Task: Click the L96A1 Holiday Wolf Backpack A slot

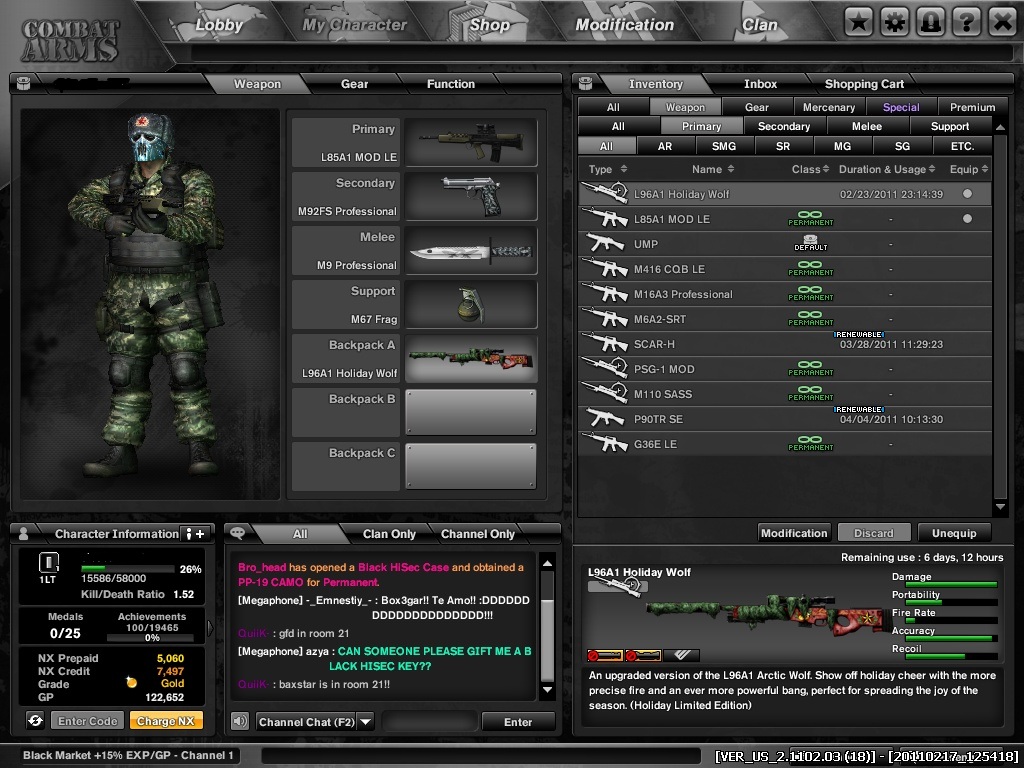Action: [x=470, y=359]
